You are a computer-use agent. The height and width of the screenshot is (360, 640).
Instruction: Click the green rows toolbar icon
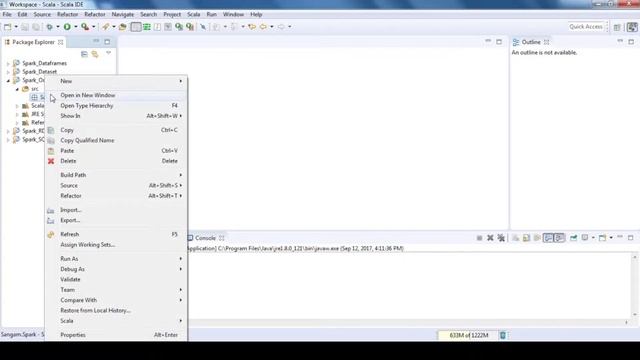tap(147, 27)
